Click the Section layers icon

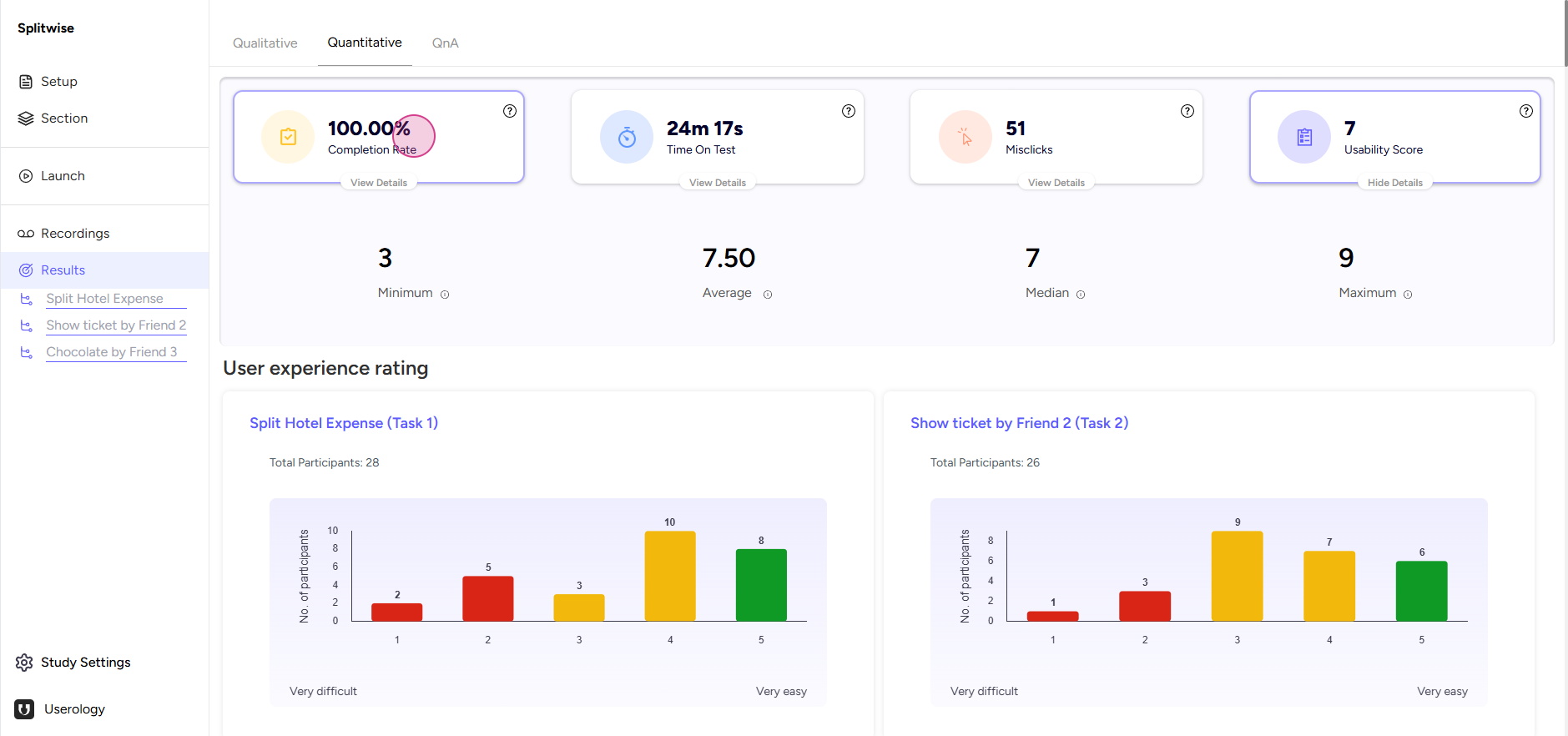pos(26,118)
